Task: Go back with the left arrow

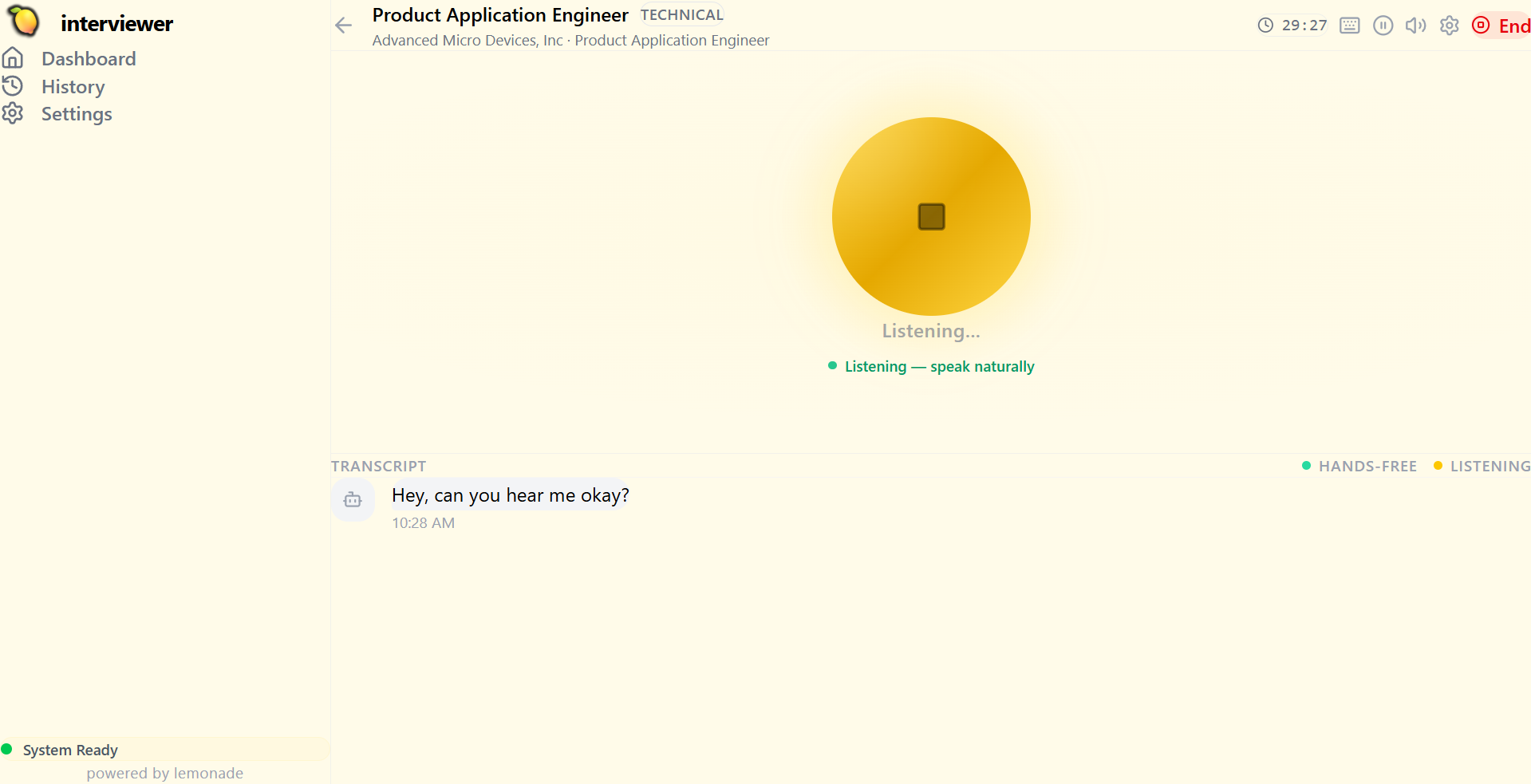Action: click(x=344, y=26)
